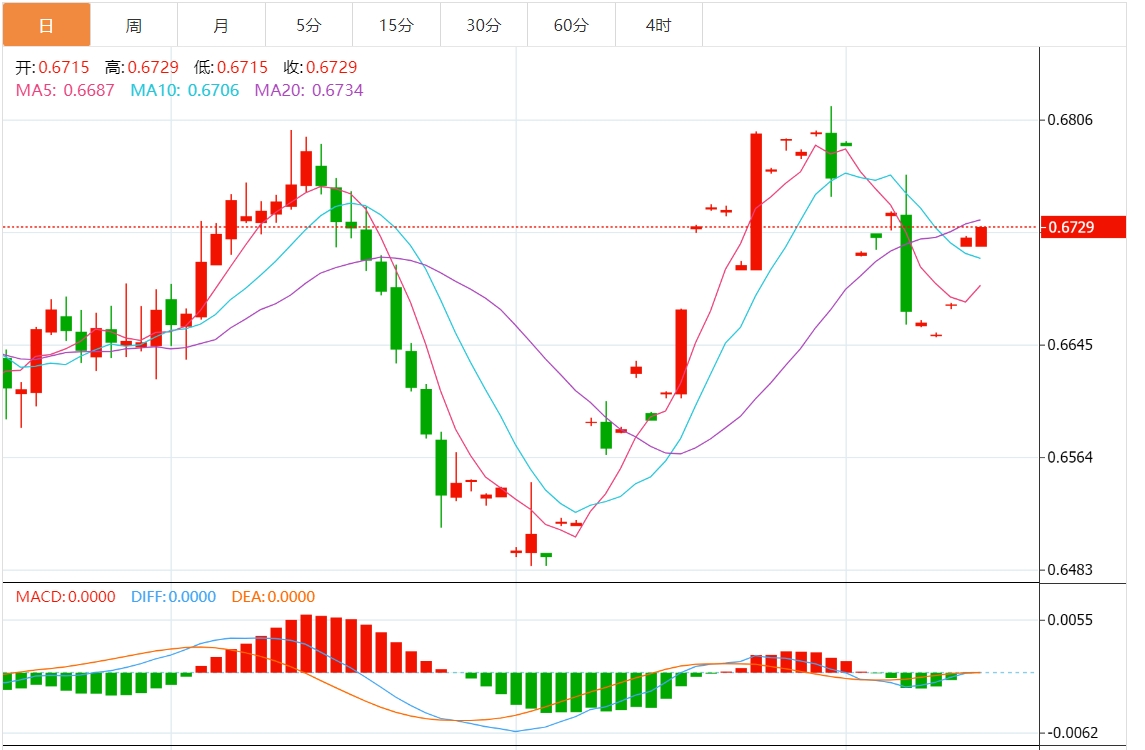Screen dimensions: 1145x750
Task: Click the 开:0.6715 open price value
Action: pyautogui.click(x=53, y=67)
